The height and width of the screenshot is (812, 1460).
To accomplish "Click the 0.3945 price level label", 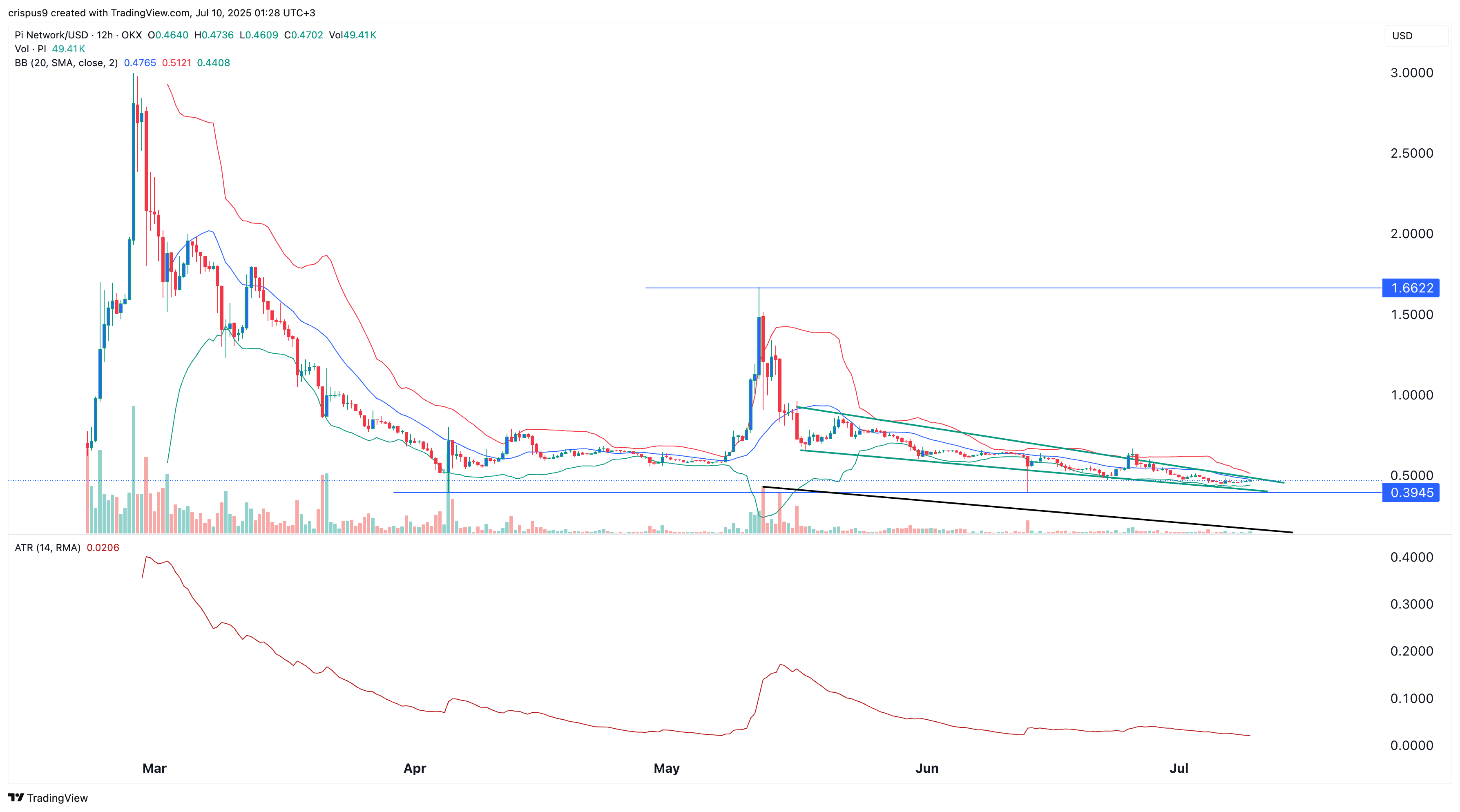I will pos(1411,493).
